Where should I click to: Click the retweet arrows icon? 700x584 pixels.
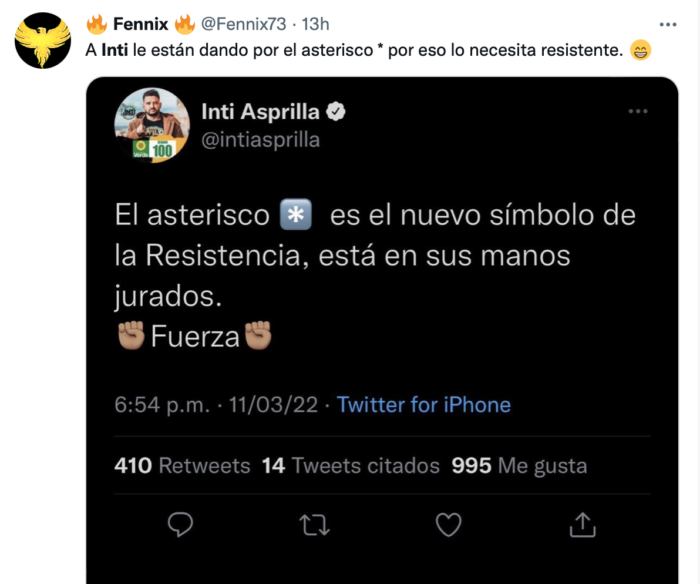point(314,524)
